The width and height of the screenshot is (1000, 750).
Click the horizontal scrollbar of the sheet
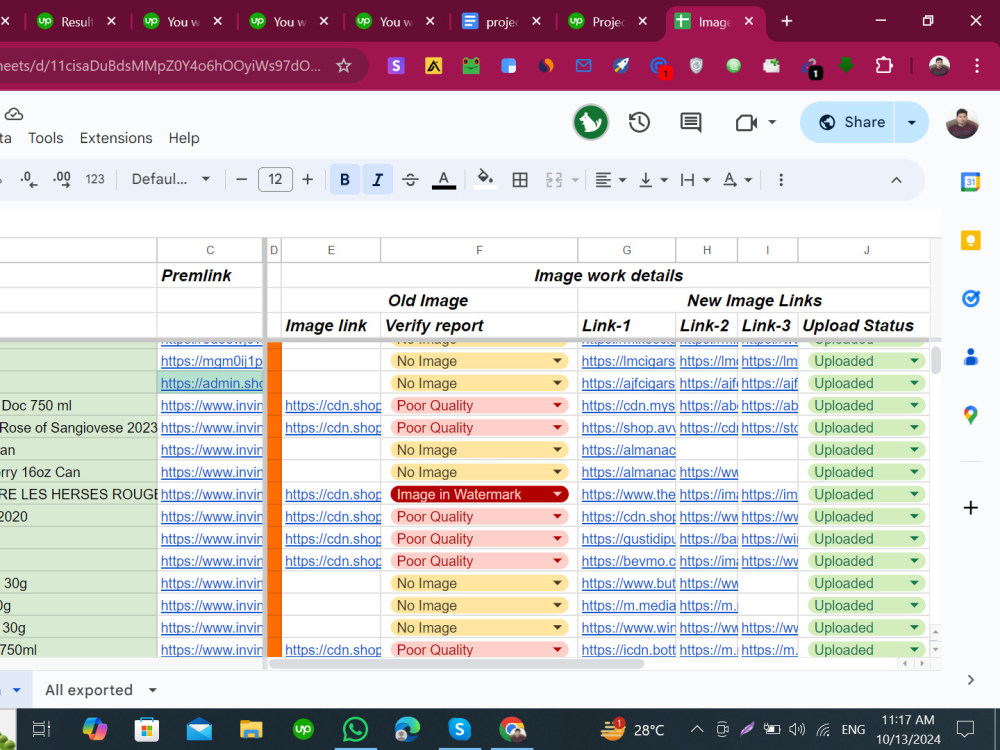456,663
